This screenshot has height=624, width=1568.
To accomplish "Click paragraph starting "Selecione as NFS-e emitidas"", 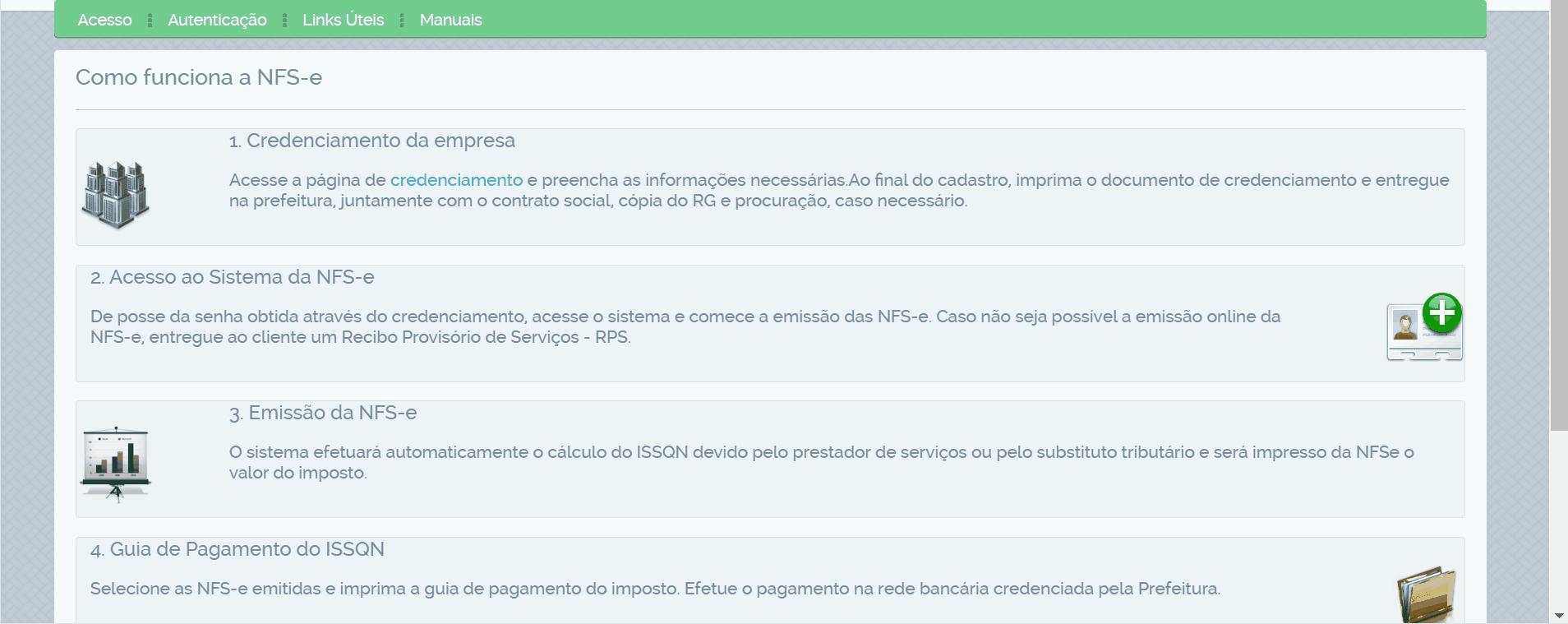I will [x=655, y=589].
